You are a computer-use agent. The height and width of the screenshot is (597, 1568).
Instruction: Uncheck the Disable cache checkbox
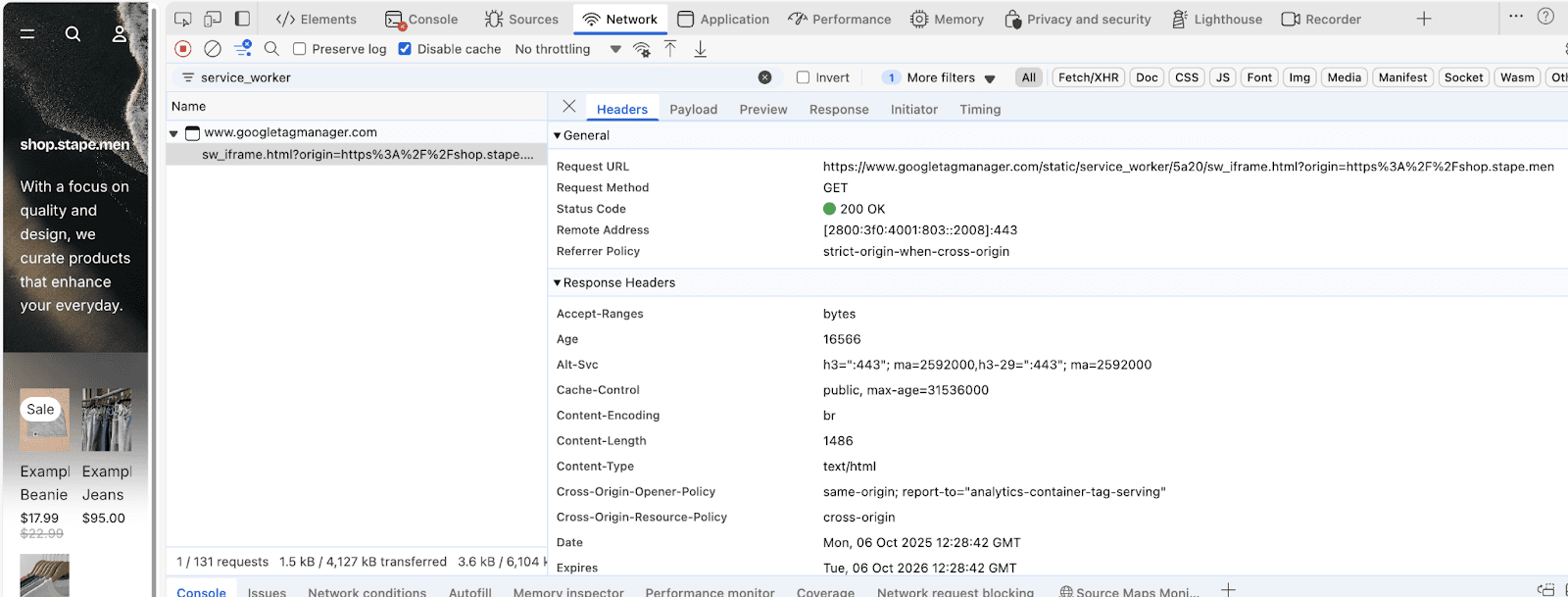point(405,49)
